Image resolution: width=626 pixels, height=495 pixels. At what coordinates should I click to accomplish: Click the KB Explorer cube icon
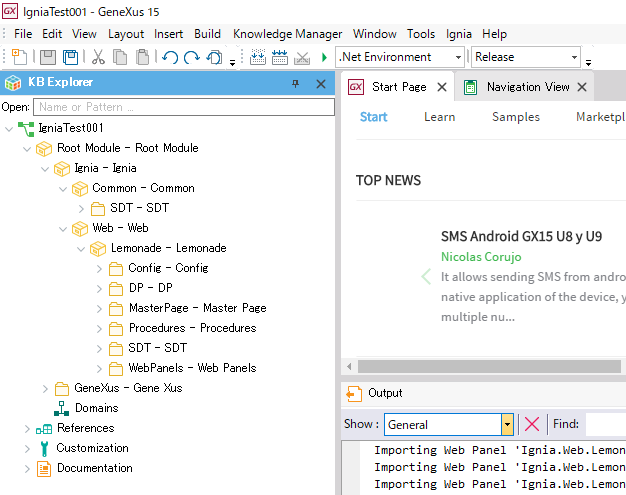coord(13,83)
